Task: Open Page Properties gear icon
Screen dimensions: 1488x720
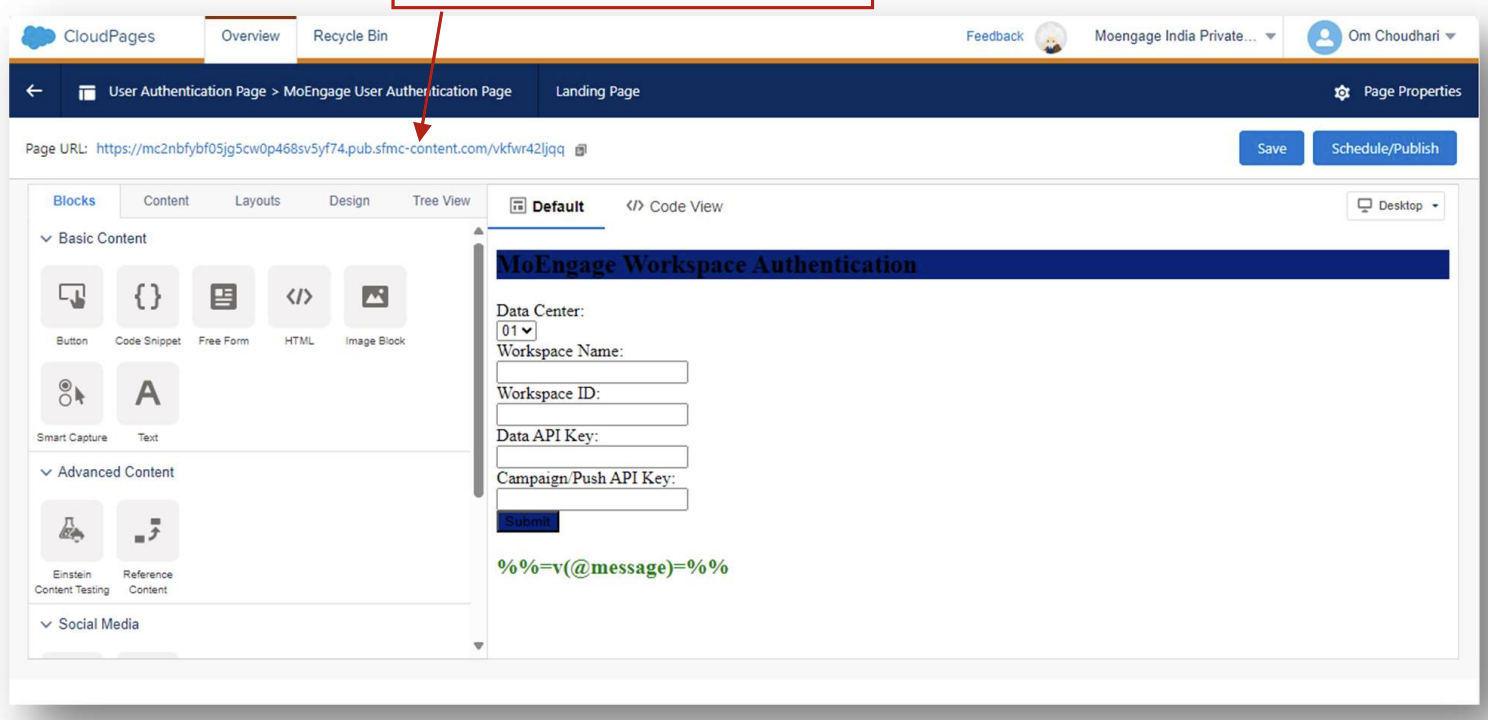Action: 1342,92
